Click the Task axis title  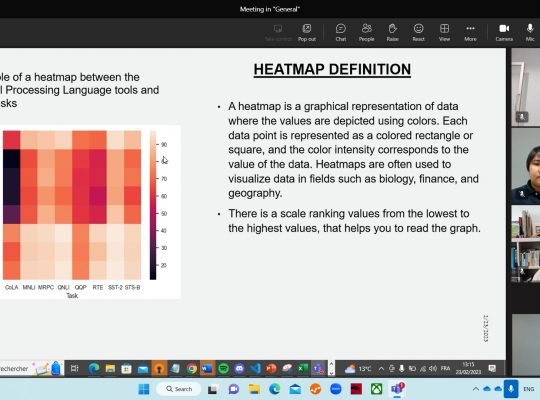click(72, 296)
